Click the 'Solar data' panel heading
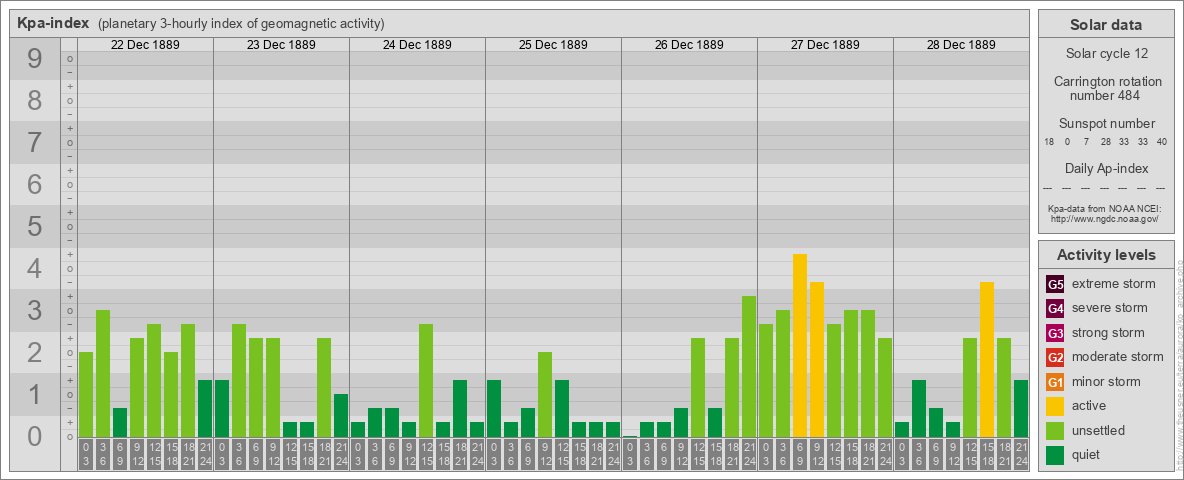The width and height of the screenshot is (1184, 480). (1106, 24)
